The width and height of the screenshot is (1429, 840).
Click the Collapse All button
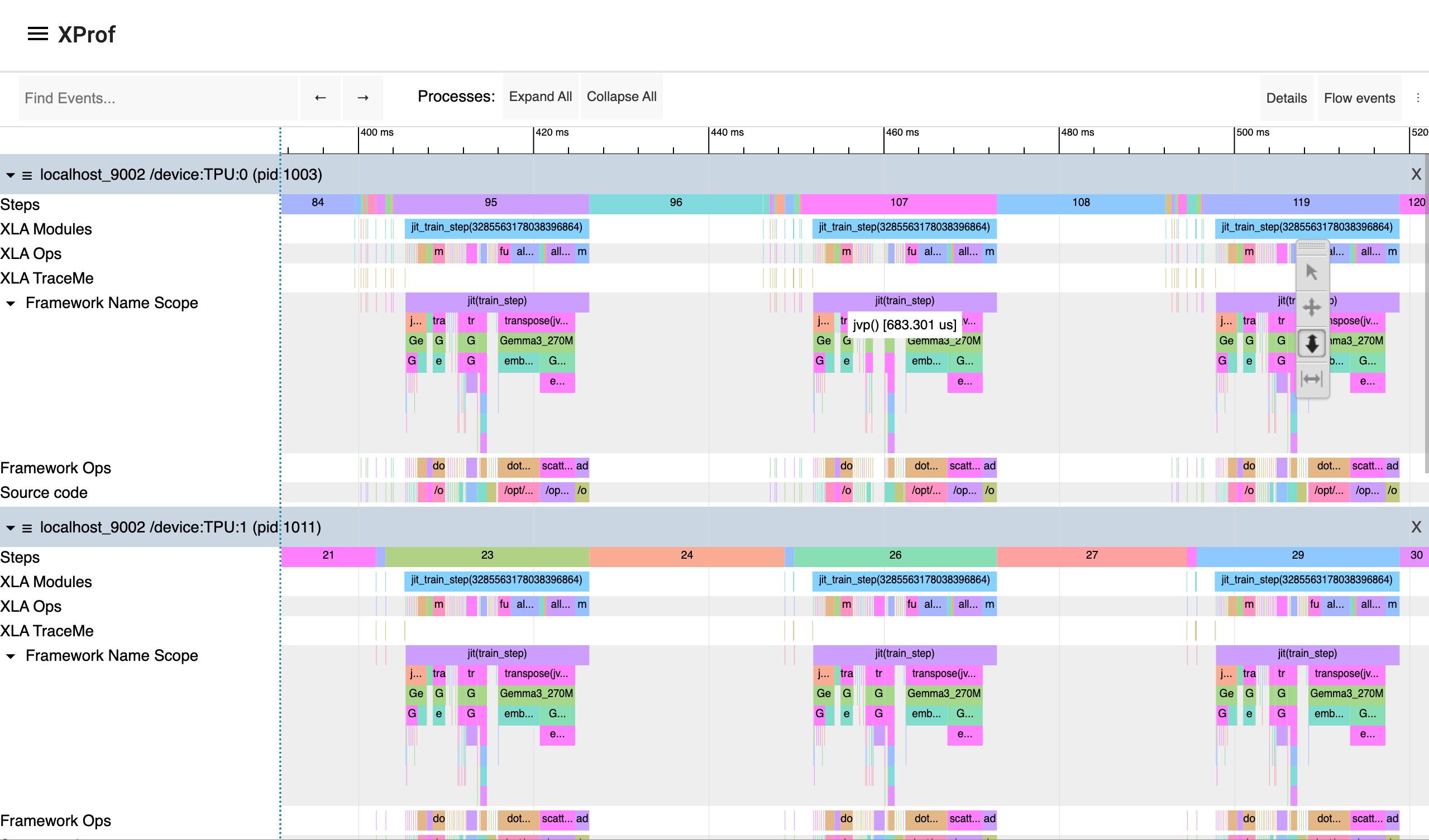click(622, 97)
